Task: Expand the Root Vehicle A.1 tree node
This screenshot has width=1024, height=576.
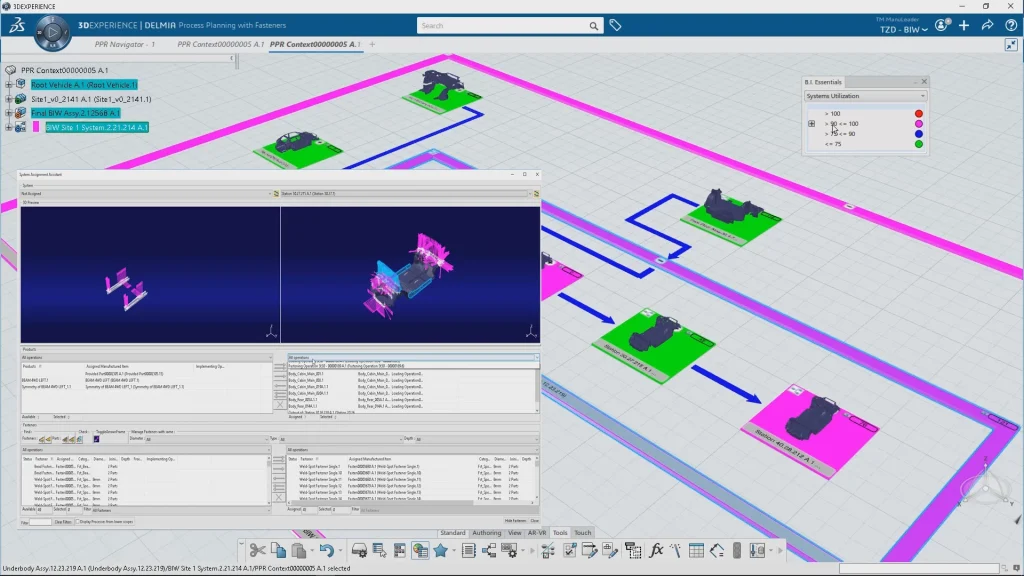Action: (9, 85)
